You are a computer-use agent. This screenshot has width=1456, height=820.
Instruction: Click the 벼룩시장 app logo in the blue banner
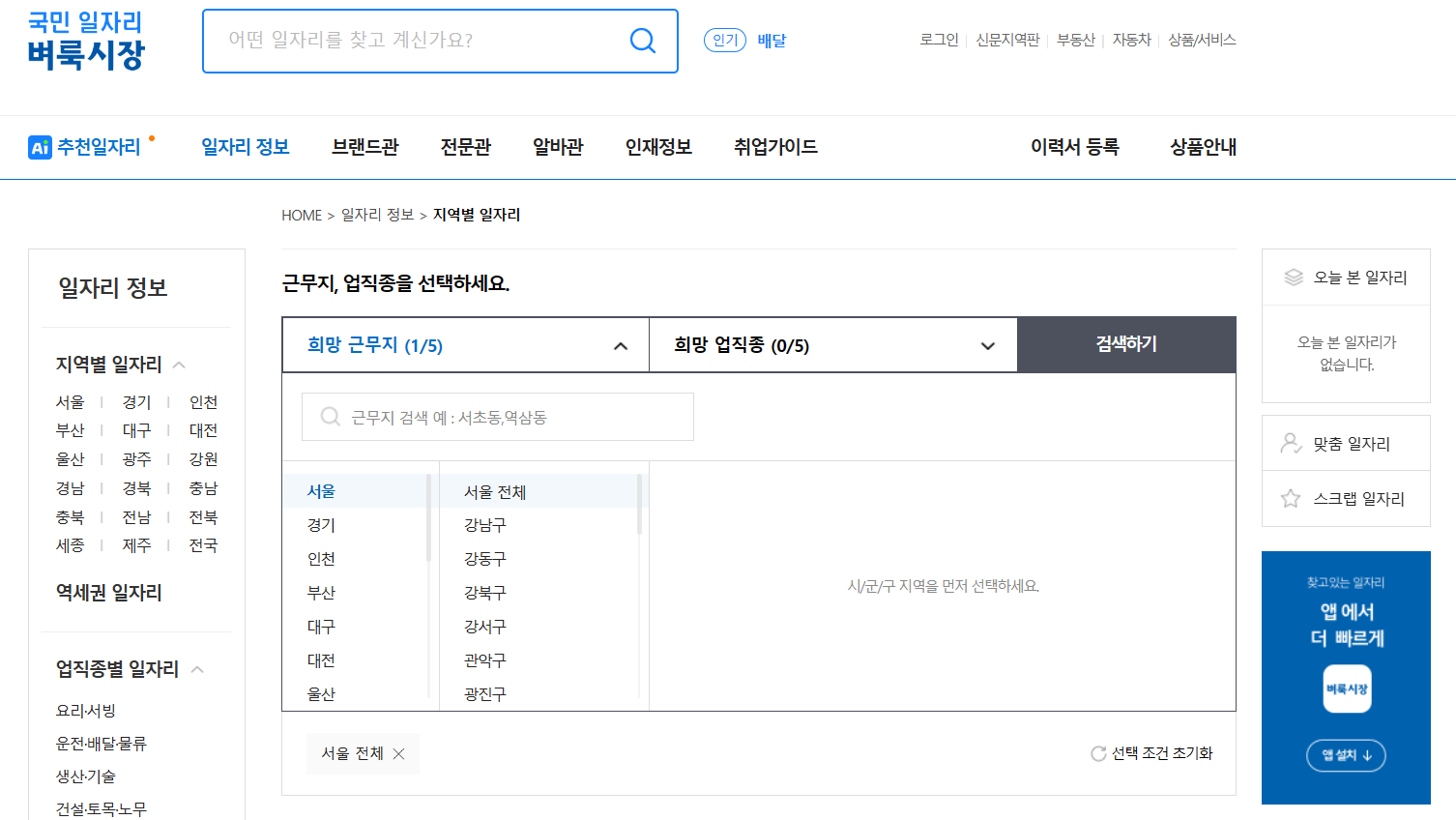[1345, 687]
